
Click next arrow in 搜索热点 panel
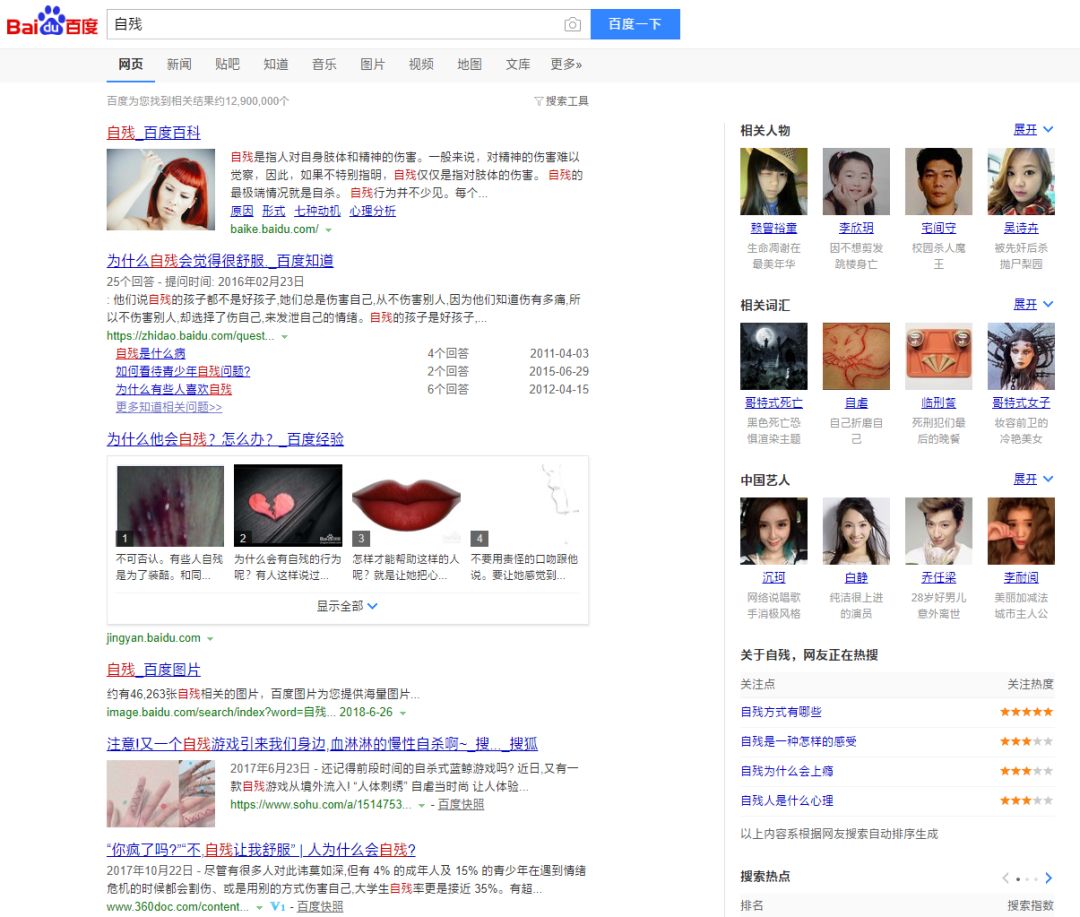coord(1048,878)
